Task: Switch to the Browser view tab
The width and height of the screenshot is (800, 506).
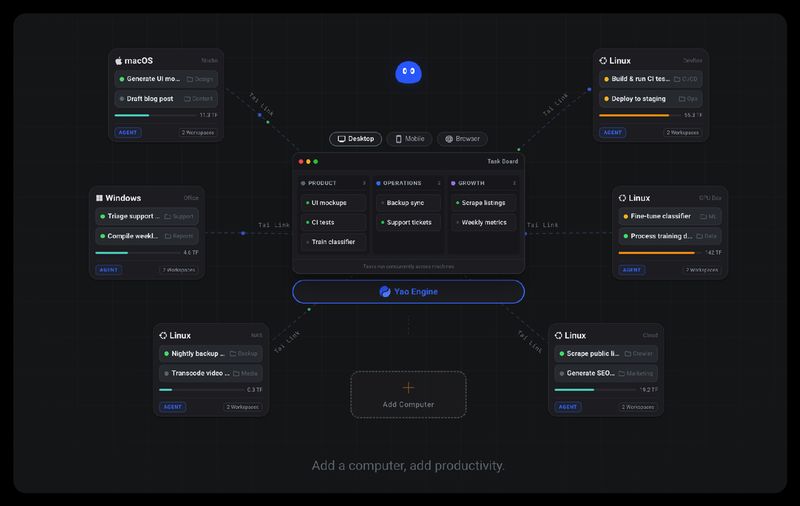Action: (x=462, y=139)
